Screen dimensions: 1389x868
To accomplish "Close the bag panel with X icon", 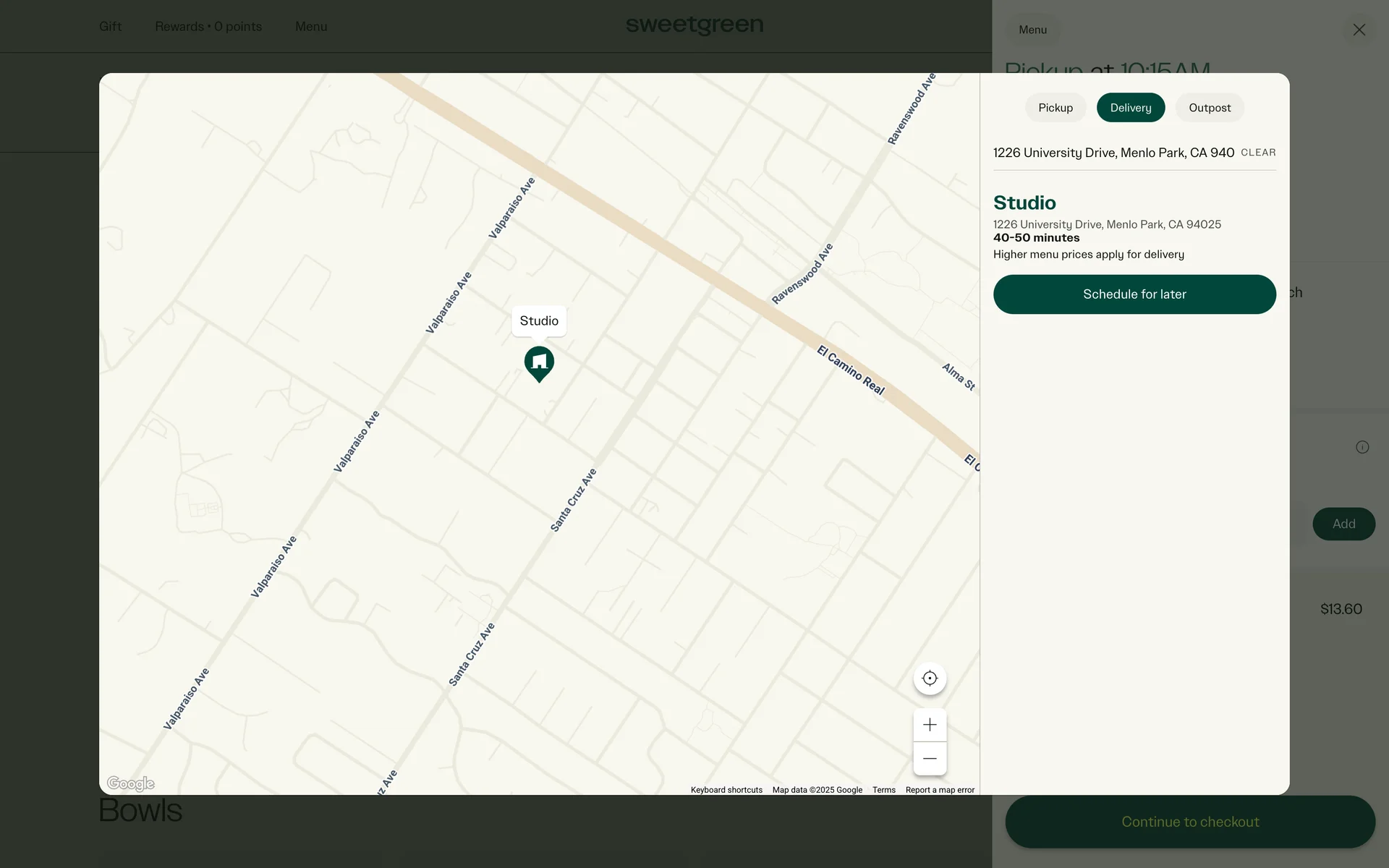I will (1359, 30).
